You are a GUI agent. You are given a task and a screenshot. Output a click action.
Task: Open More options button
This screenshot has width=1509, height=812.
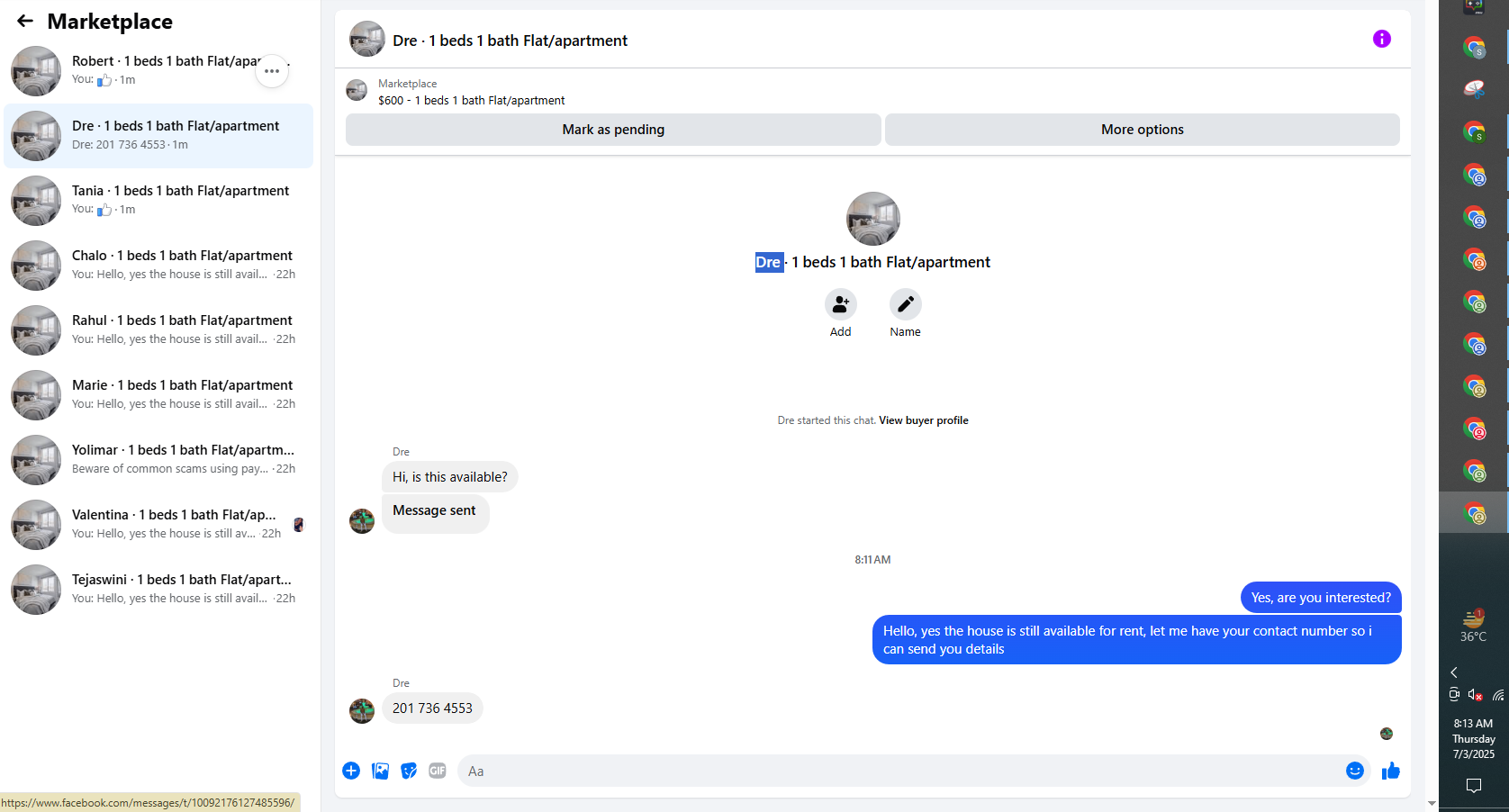point(1142,130)
